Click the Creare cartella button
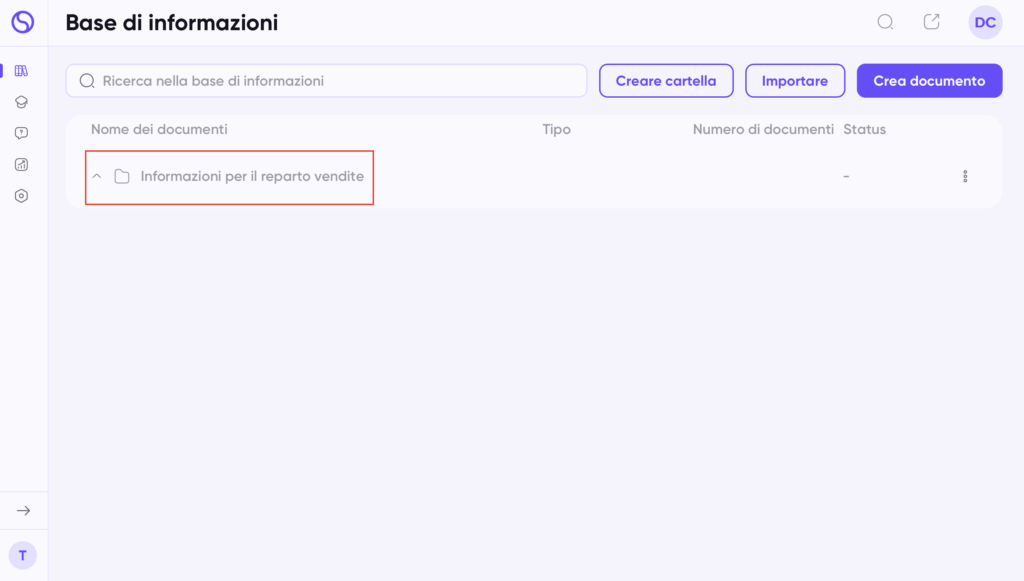Image resolution: width=1024 pixels, height=581 pixels. tap(666, 81)
